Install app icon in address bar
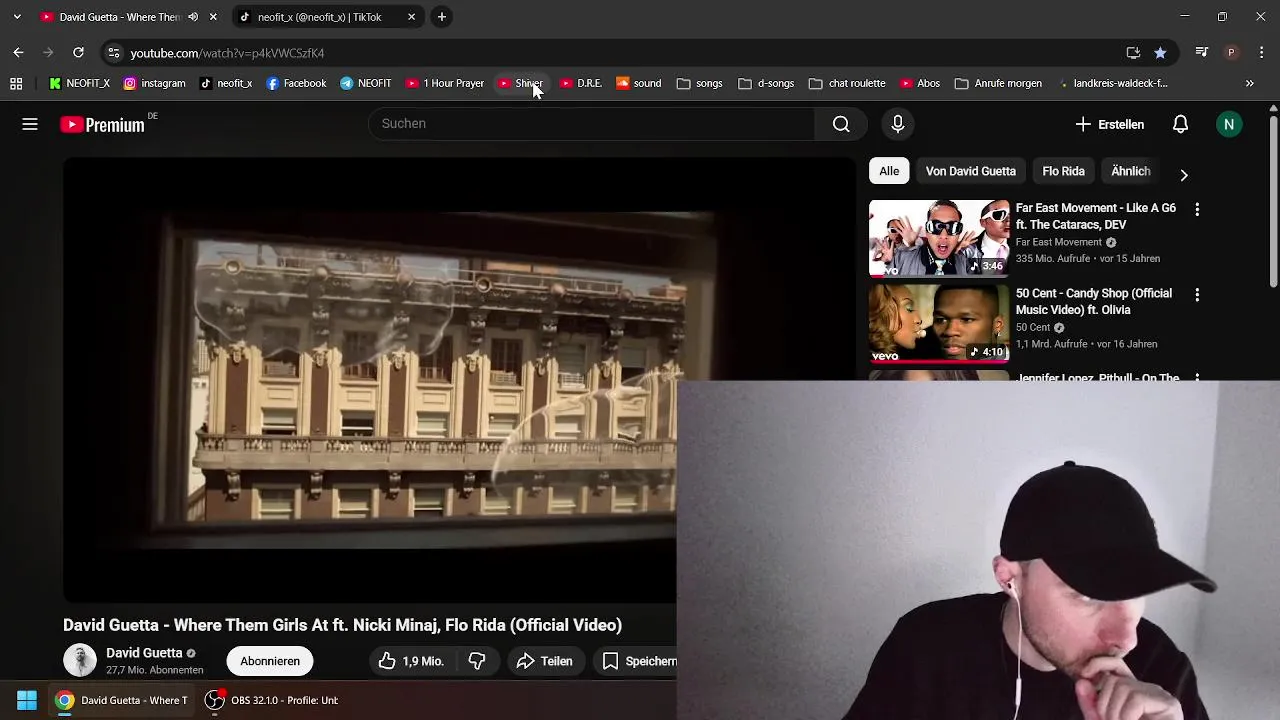This screenshot has height=720, width=1280. point(1133,53)
